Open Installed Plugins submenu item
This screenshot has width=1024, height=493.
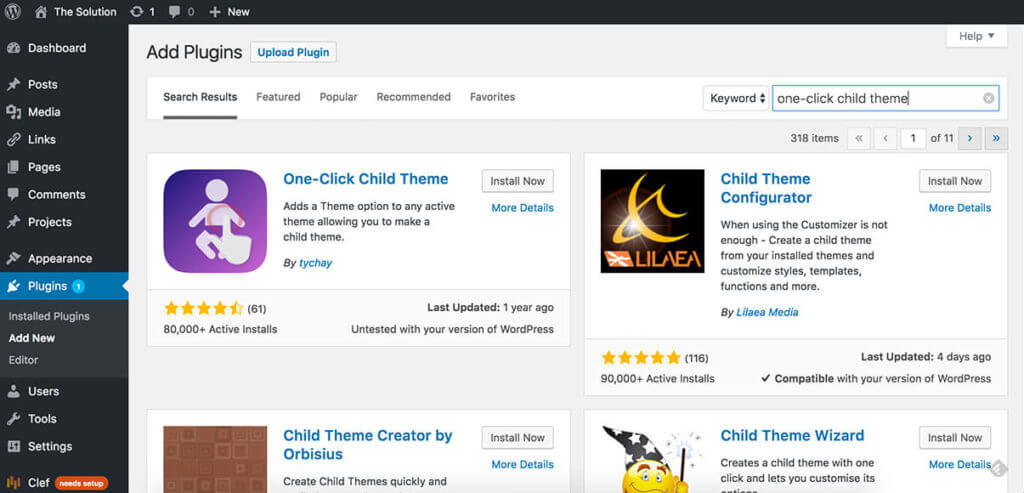click(49, 316)
